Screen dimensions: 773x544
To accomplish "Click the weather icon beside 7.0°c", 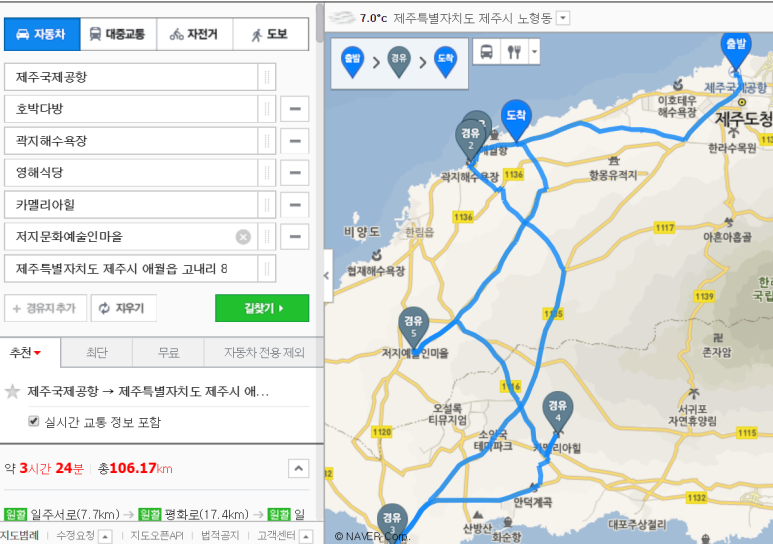I will [341, 18].
